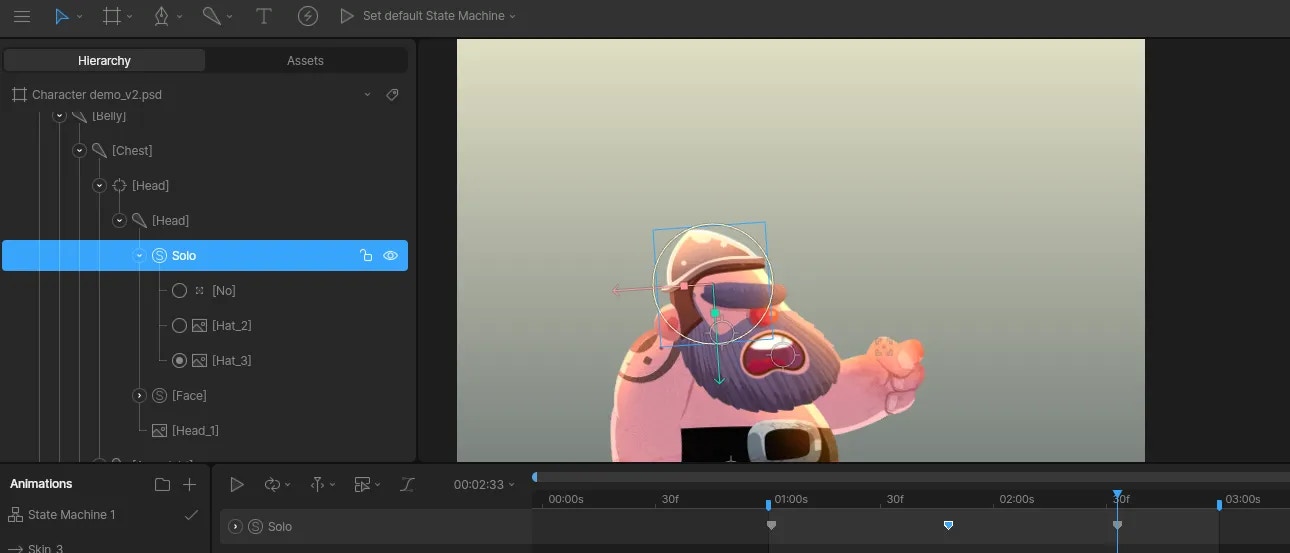Play the timeline animation
1290x553 pixels.
tap(237, 484)
